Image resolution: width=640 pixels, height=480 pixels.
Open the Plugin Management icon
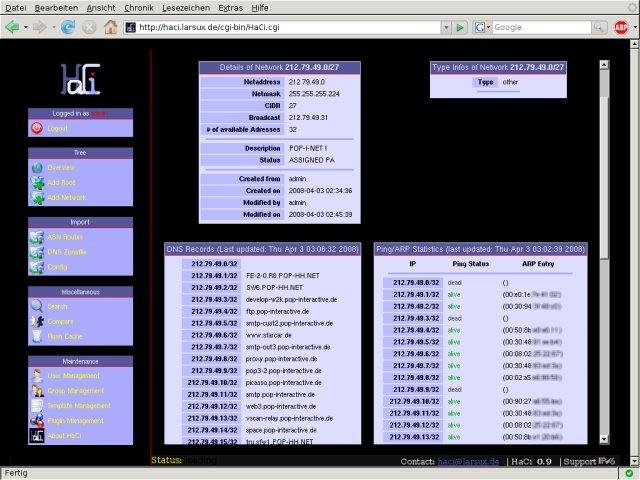pyautogui.click(x=37, y=421)
